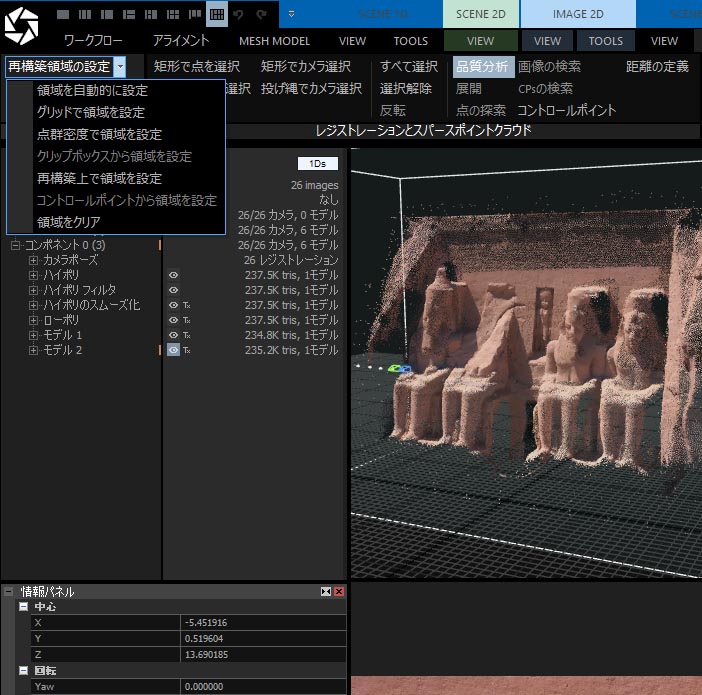
Task: Choose the active grid layout icon
Action: (216, 15)
